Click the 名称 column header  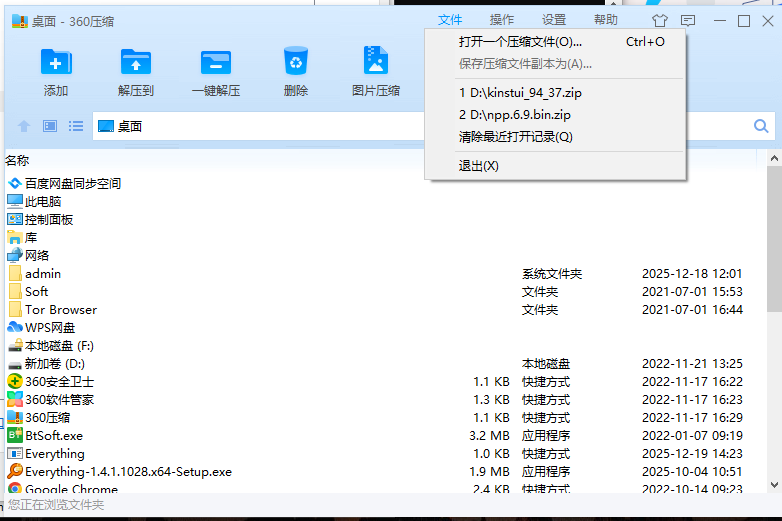click(x=17, y=161)
